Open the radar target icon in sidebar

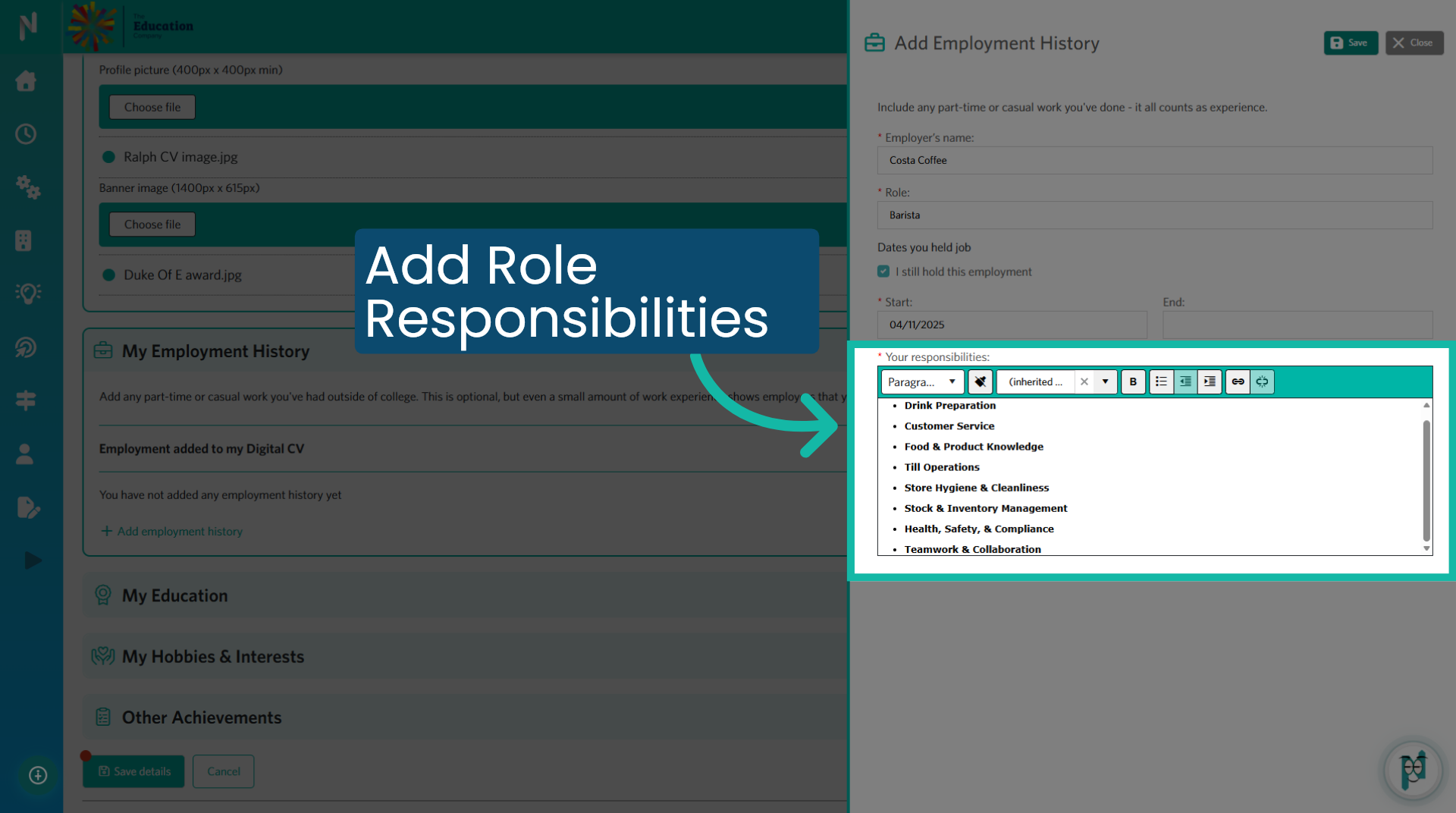point(26,347)
